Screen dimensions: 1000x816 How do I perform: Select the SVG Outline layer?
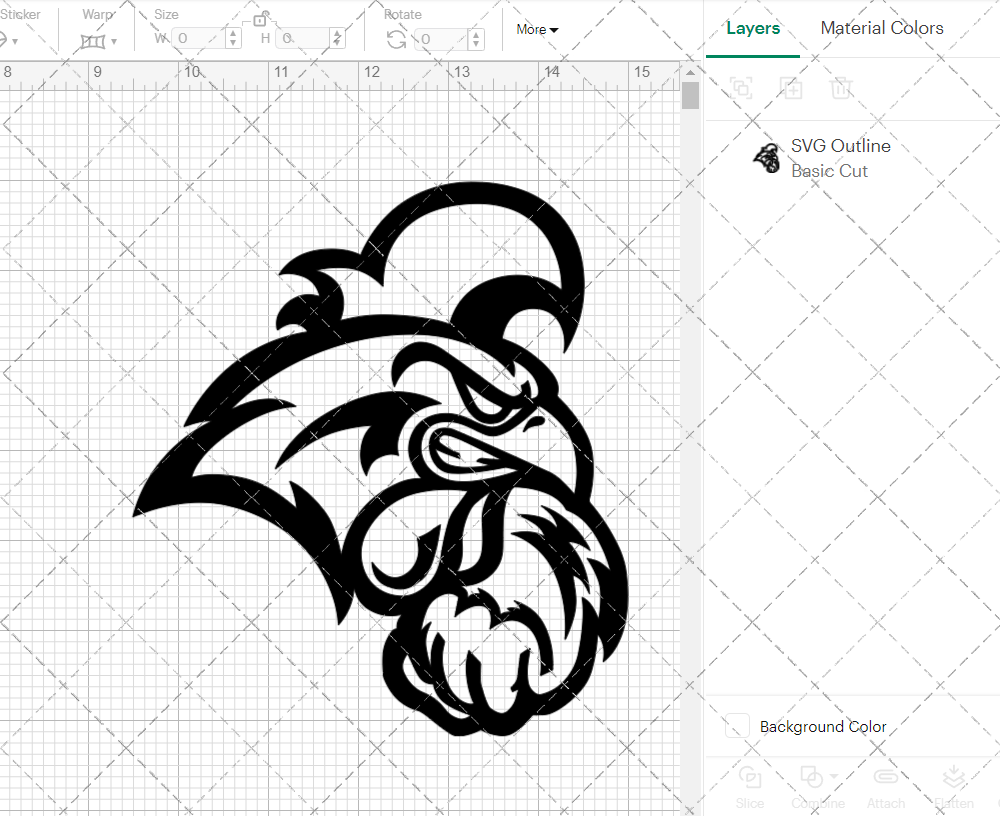coord(841,146)
